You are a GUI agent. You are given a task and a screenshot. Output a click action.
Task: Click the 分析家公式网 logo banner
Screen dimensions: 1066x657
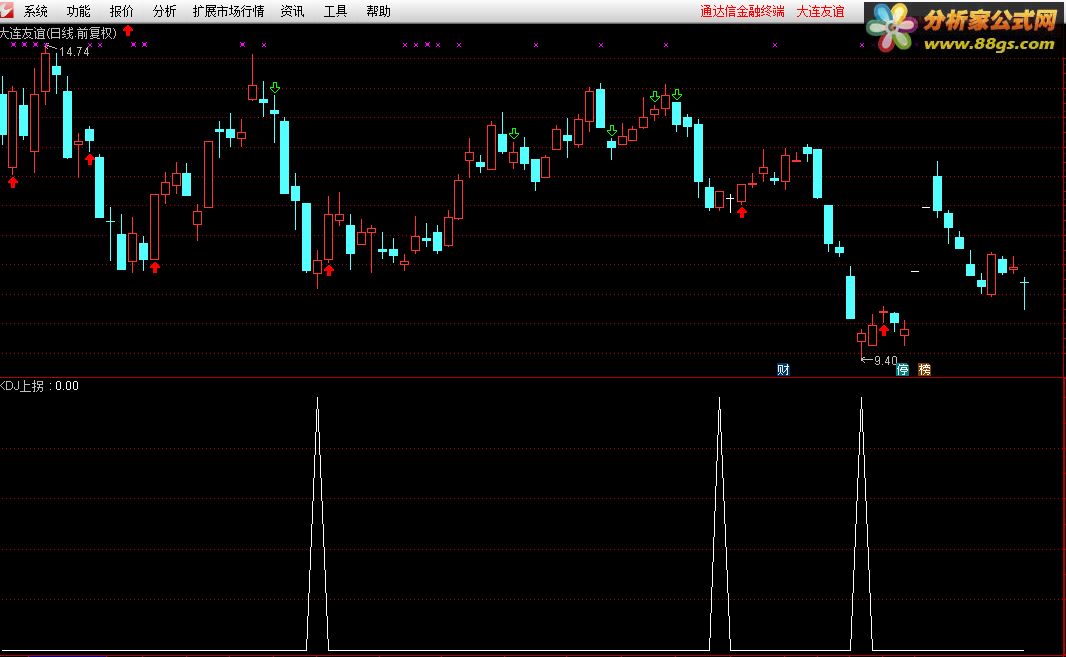pyautogui.click(x=963, y=27)
